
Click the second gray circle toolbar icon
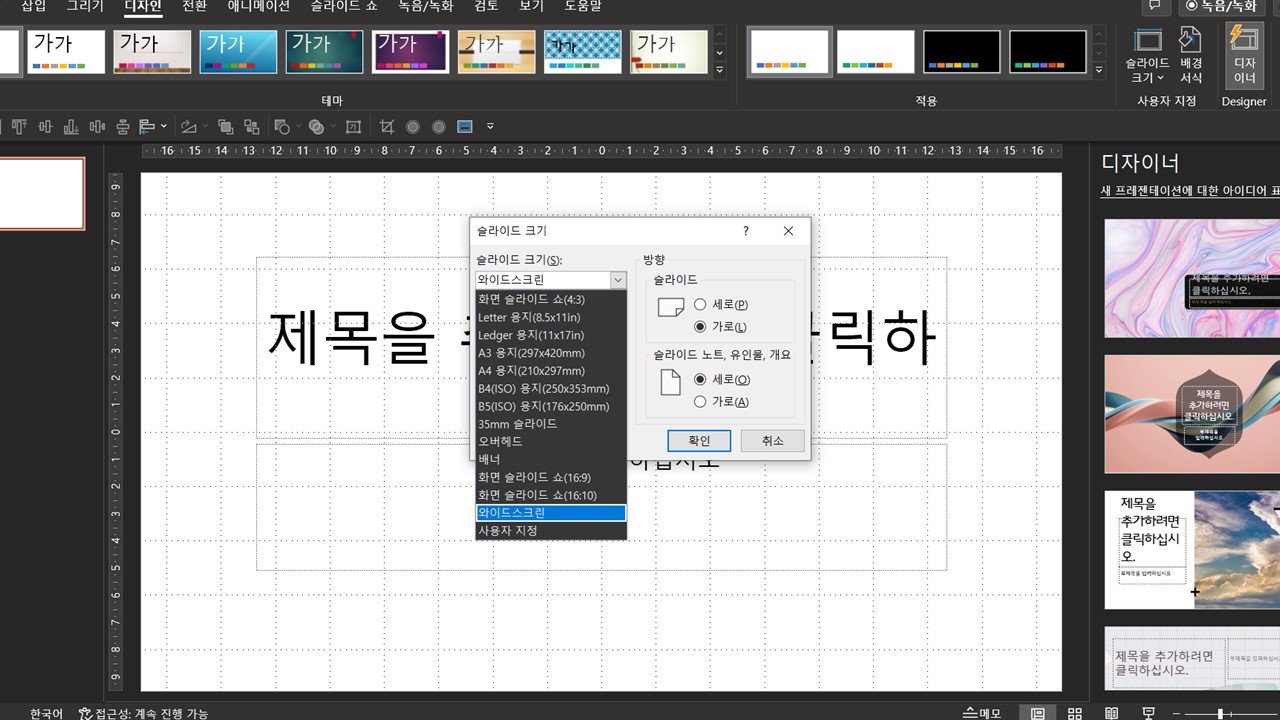click(439, 127)
